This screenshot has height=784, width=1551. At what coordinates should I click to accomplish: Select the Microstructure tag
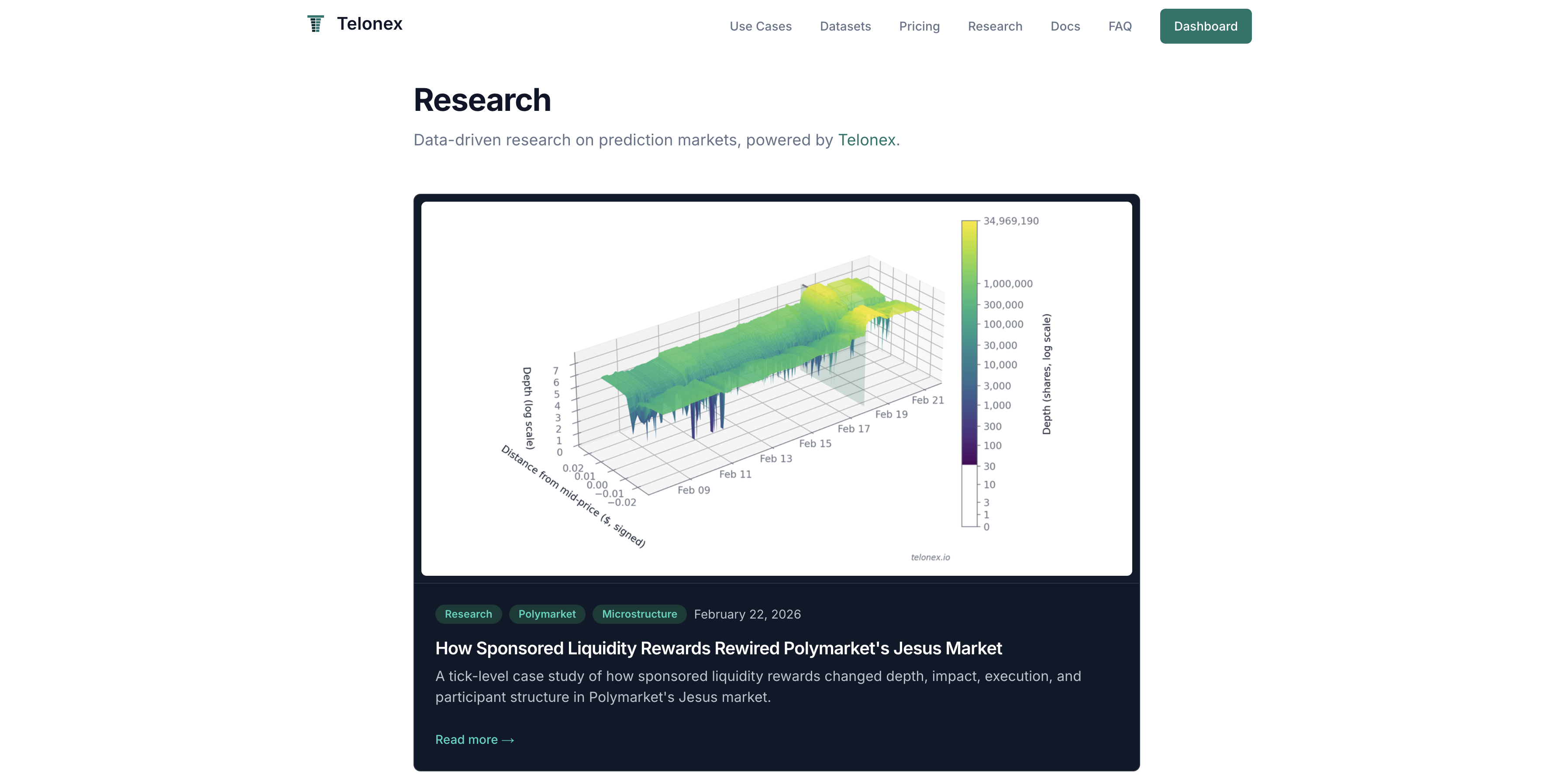(x=639, y=614)
